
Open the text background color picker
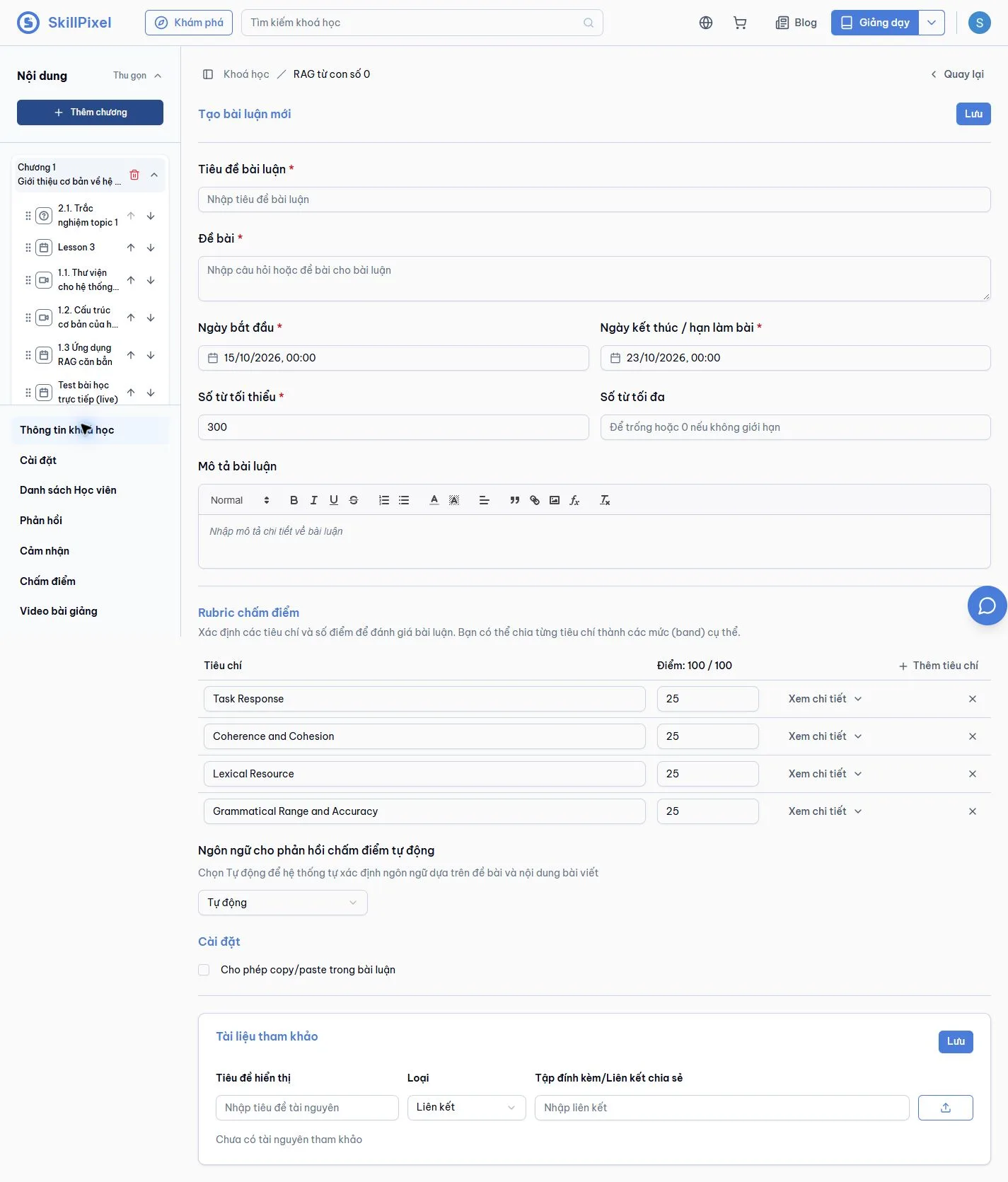[454, 500]
